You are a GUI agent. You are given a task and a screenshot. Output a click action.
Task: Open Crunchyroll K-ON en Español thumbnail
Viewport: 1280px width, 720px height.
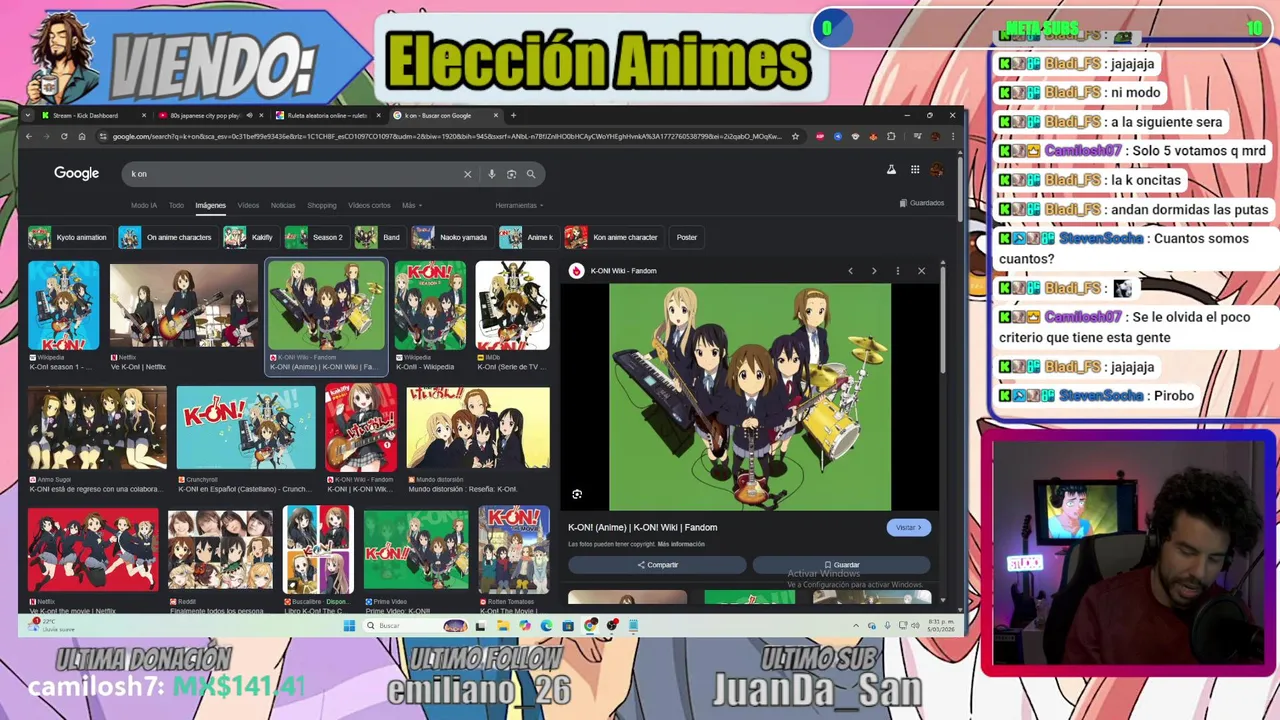click(x=246, y=428)
